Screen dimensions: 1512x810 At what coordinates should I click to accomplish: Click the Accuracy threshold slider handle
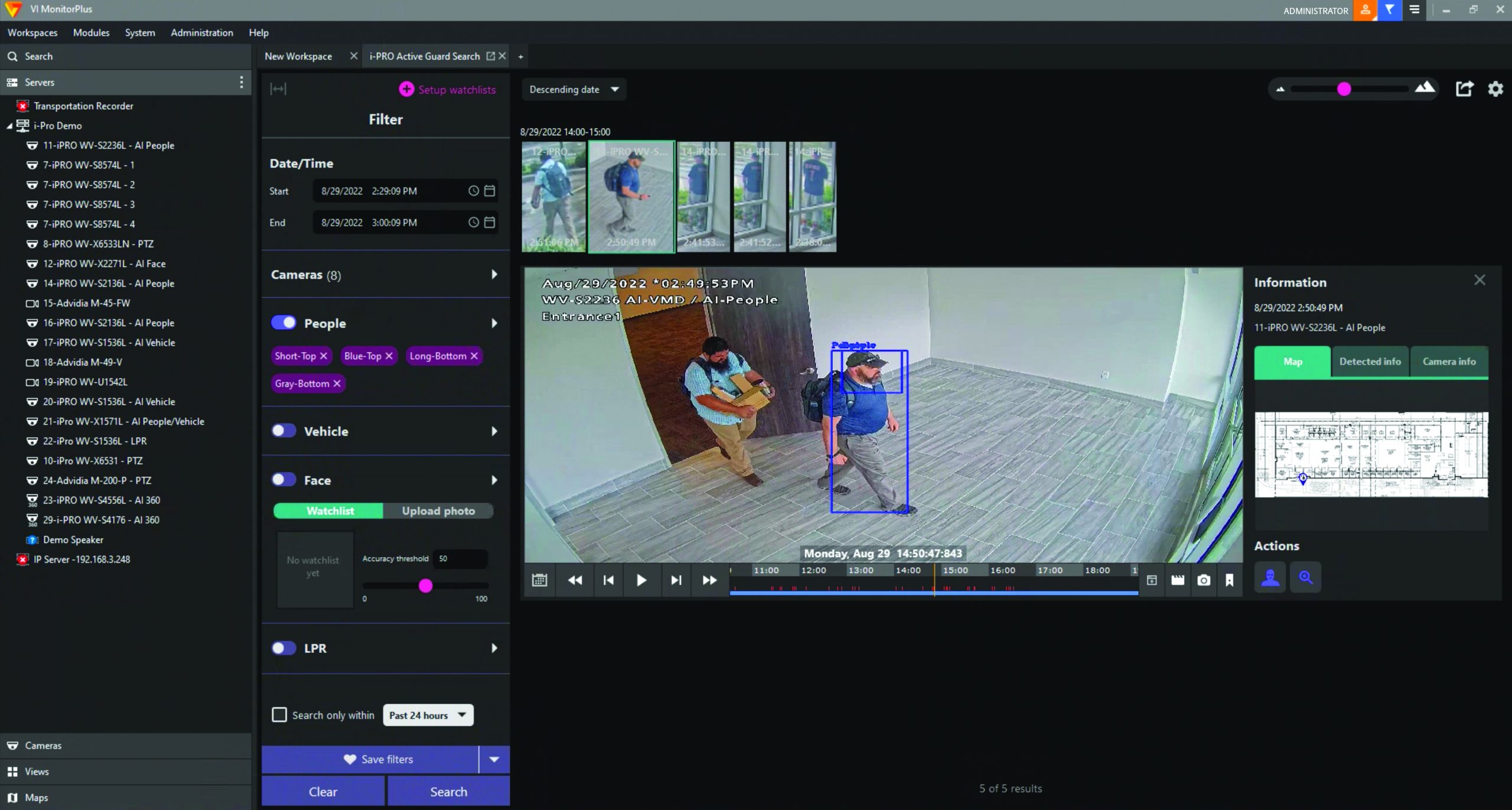tap(425, 586)
